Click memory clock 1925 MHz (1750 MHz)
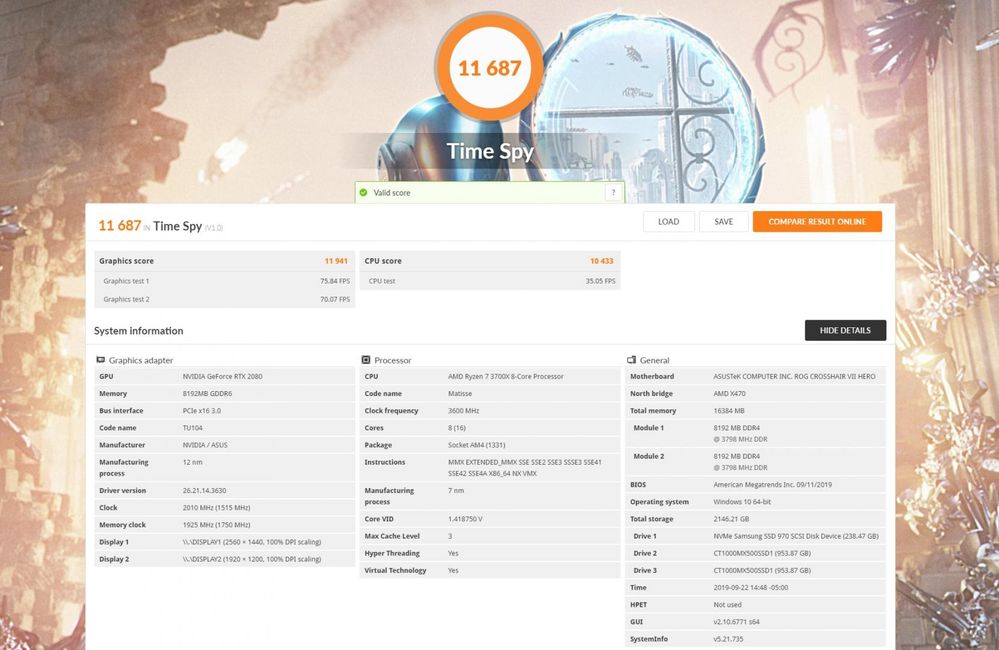The width and height of the screenshot is (999, 650). [216, 525]
